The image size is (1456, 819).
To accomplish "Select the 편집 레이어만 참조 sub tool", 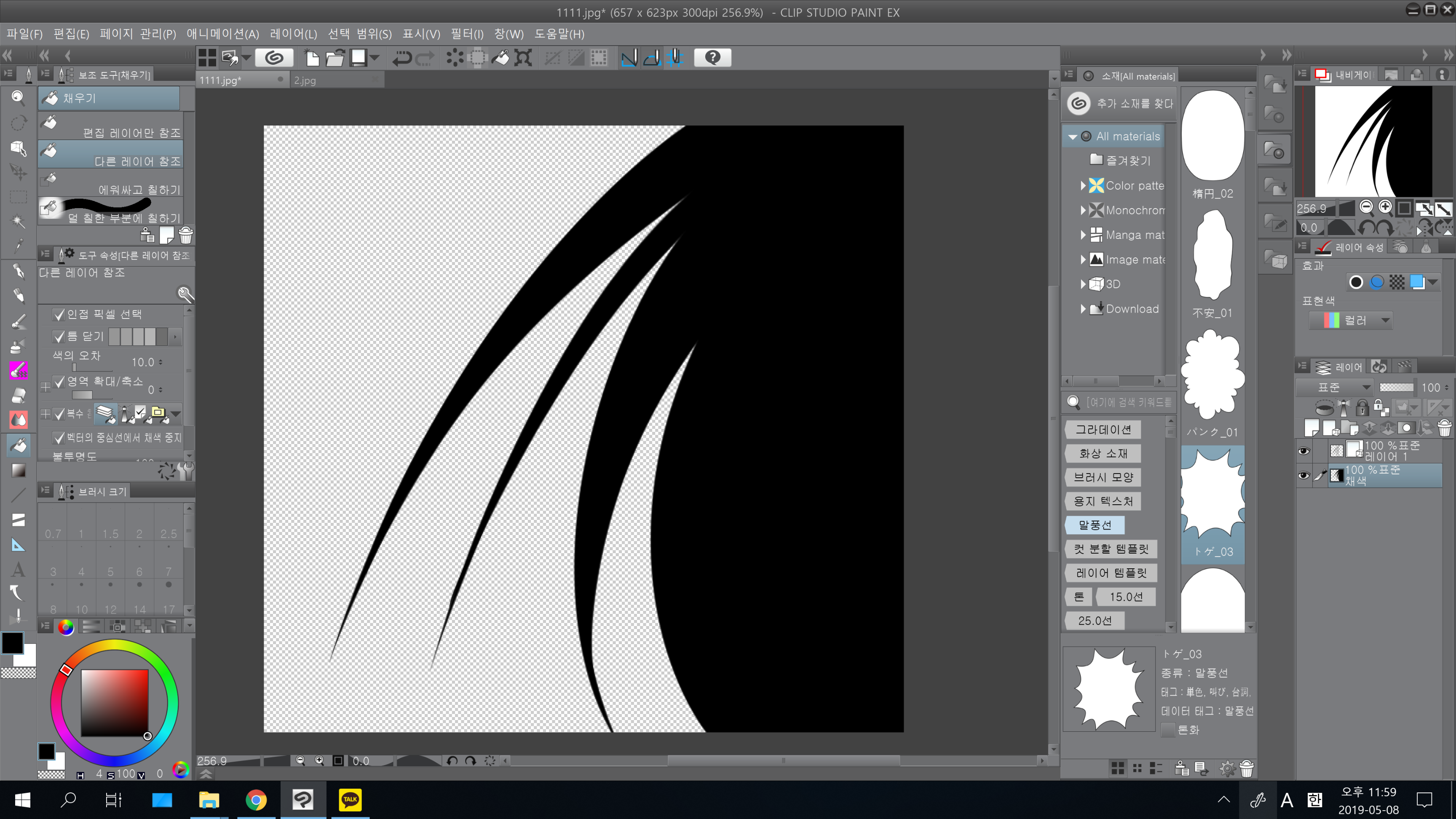I will pyautogui.click(x=110, y=126).
